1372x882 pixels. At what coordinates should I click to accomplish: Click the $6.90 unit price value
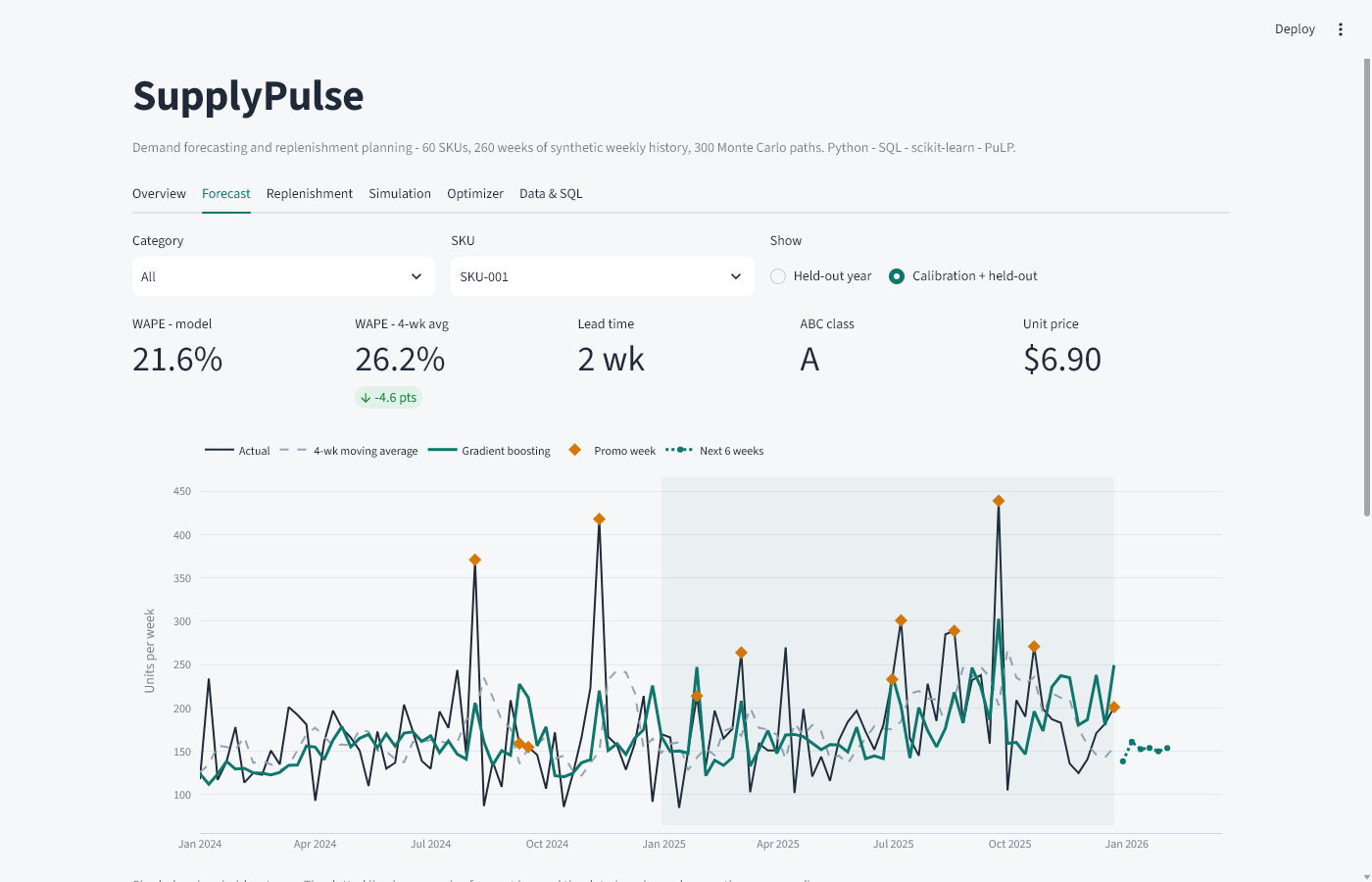click(1062, 360)
